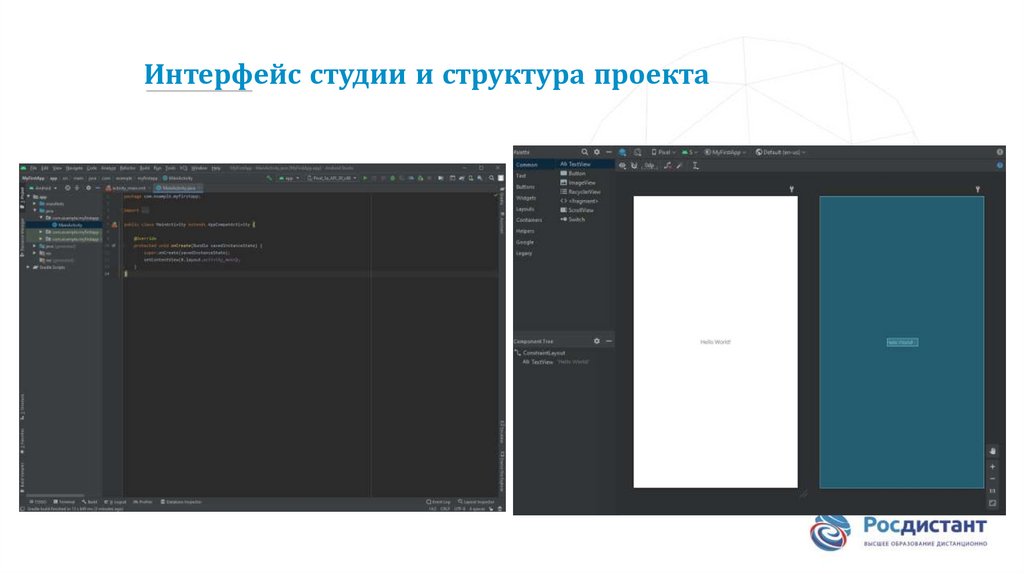1024x574 pixels.
Task: Select ConstraintLayout in the Component Tree
Action: pos(544,352)
